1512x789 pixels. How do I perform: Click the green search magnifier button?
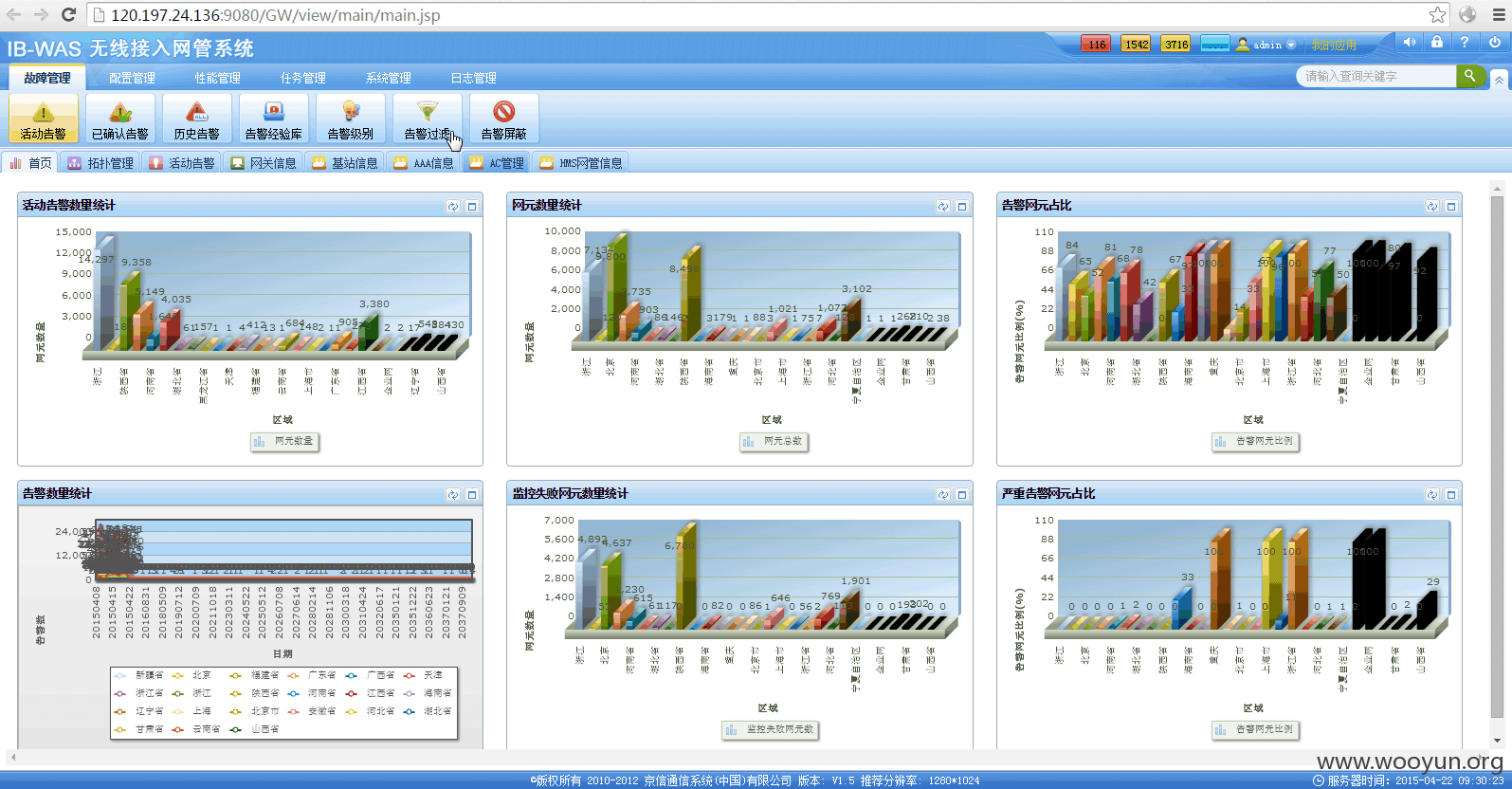tap(1470, 76)
